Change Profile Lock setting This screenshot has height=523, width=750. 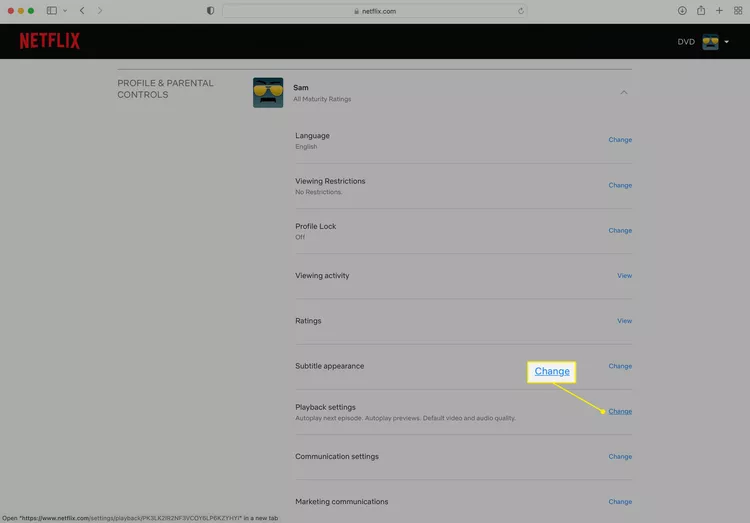coord(620,230)
